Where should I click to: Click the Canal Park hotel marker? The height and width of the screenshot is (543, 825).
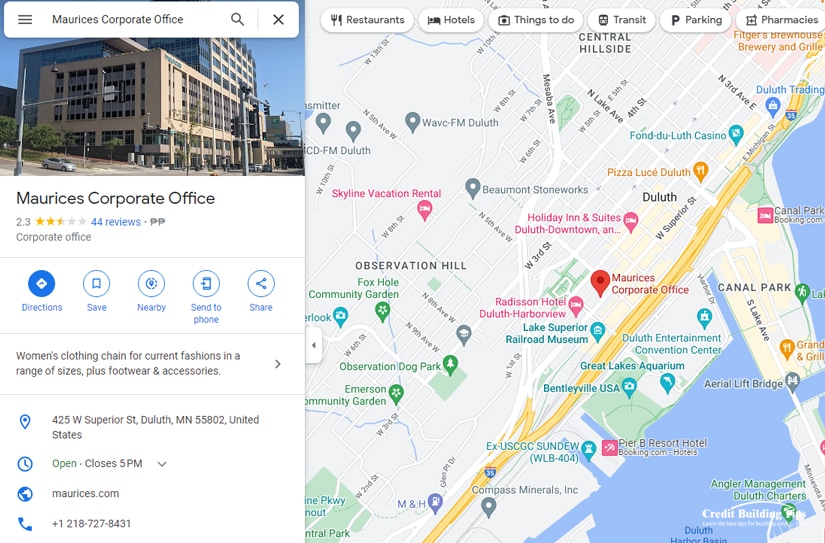(x=765, y=215)
